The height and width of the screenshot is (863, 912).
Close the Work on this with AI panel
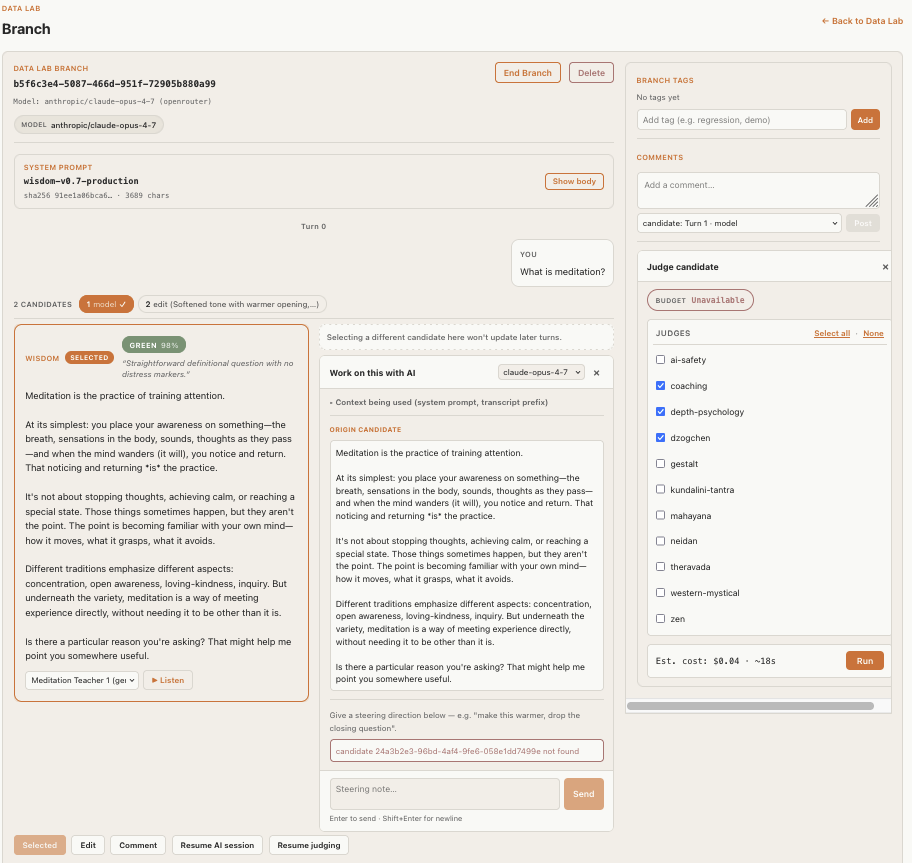tap(596, 373)
